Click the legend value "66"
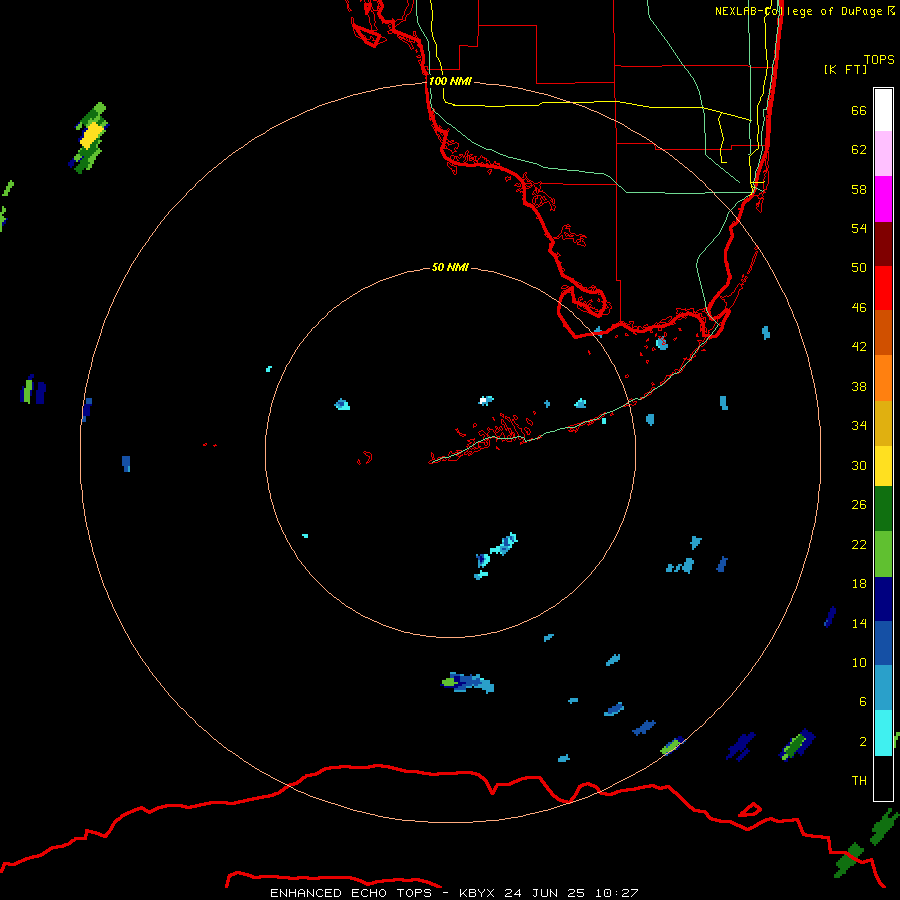 pyautogui.click(x=859, y=110)
